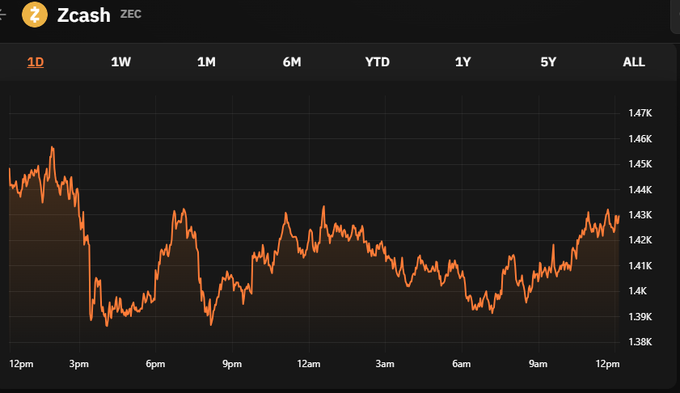680x393 pixels.
Task: Click the 9pm time axis label
Action: pyautogui.click(x=232, y=364)
